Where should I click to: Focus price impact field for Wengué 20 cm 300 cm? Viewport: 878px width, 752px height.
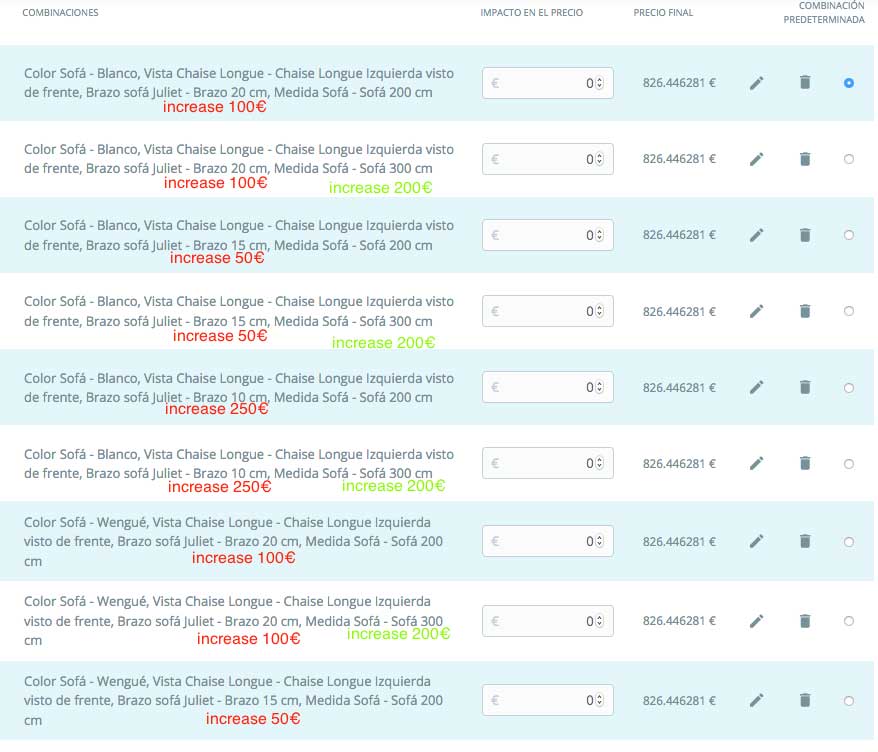point(548,621)
